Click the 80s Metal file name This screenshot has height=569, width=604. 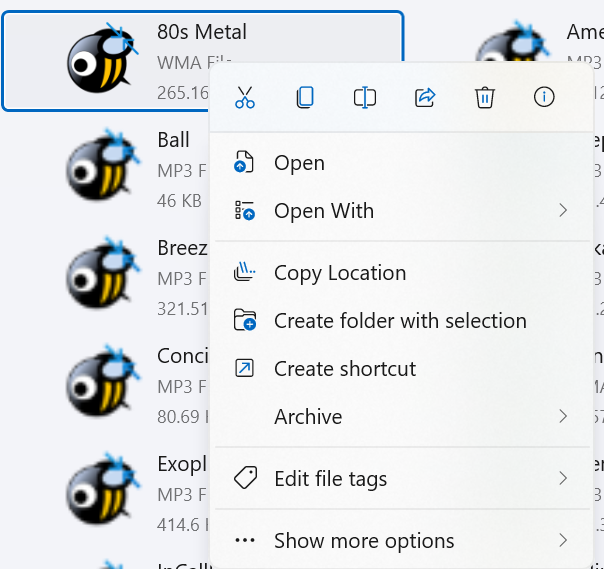click(x=202, y=32)
